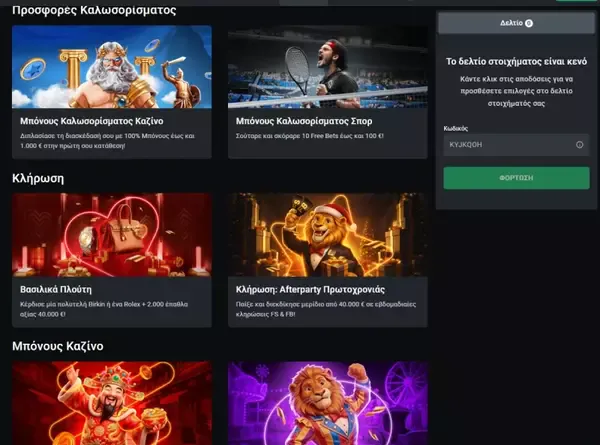Open the Δελτίο bet slip tab

tap(516, 23)
